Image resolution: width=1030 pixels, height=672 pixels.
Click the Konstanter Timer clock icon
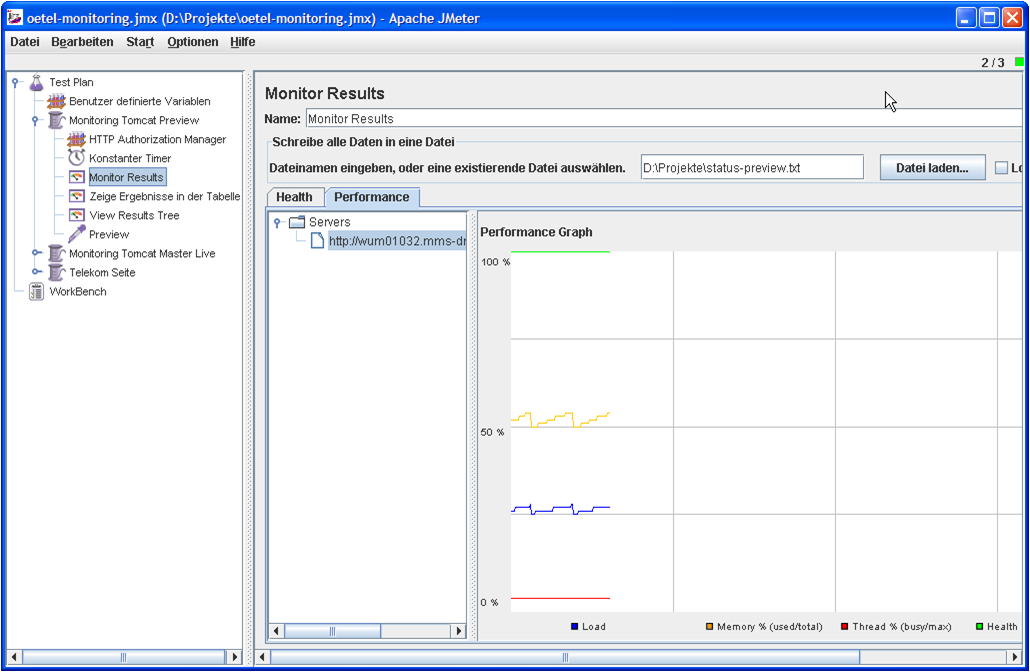76,158
